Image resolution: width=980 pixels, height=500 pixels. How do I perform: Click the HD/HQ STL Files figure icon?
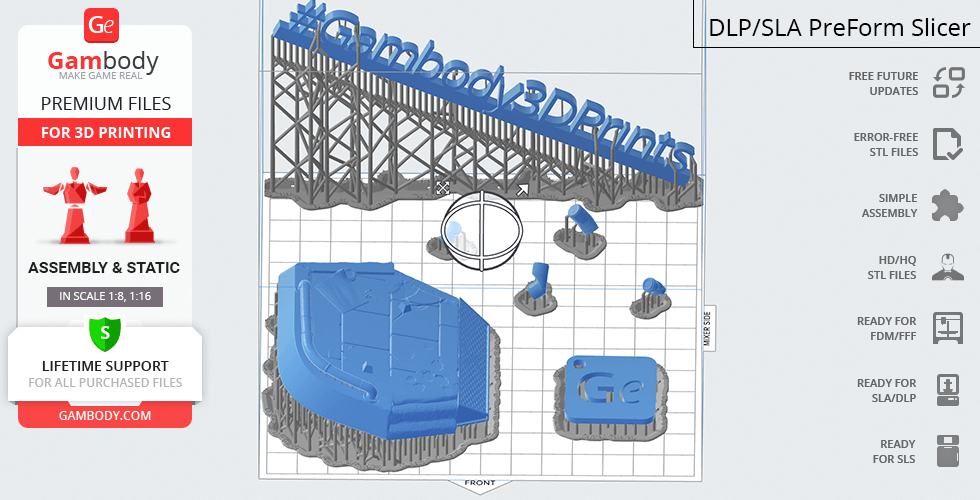pos(947,267)
